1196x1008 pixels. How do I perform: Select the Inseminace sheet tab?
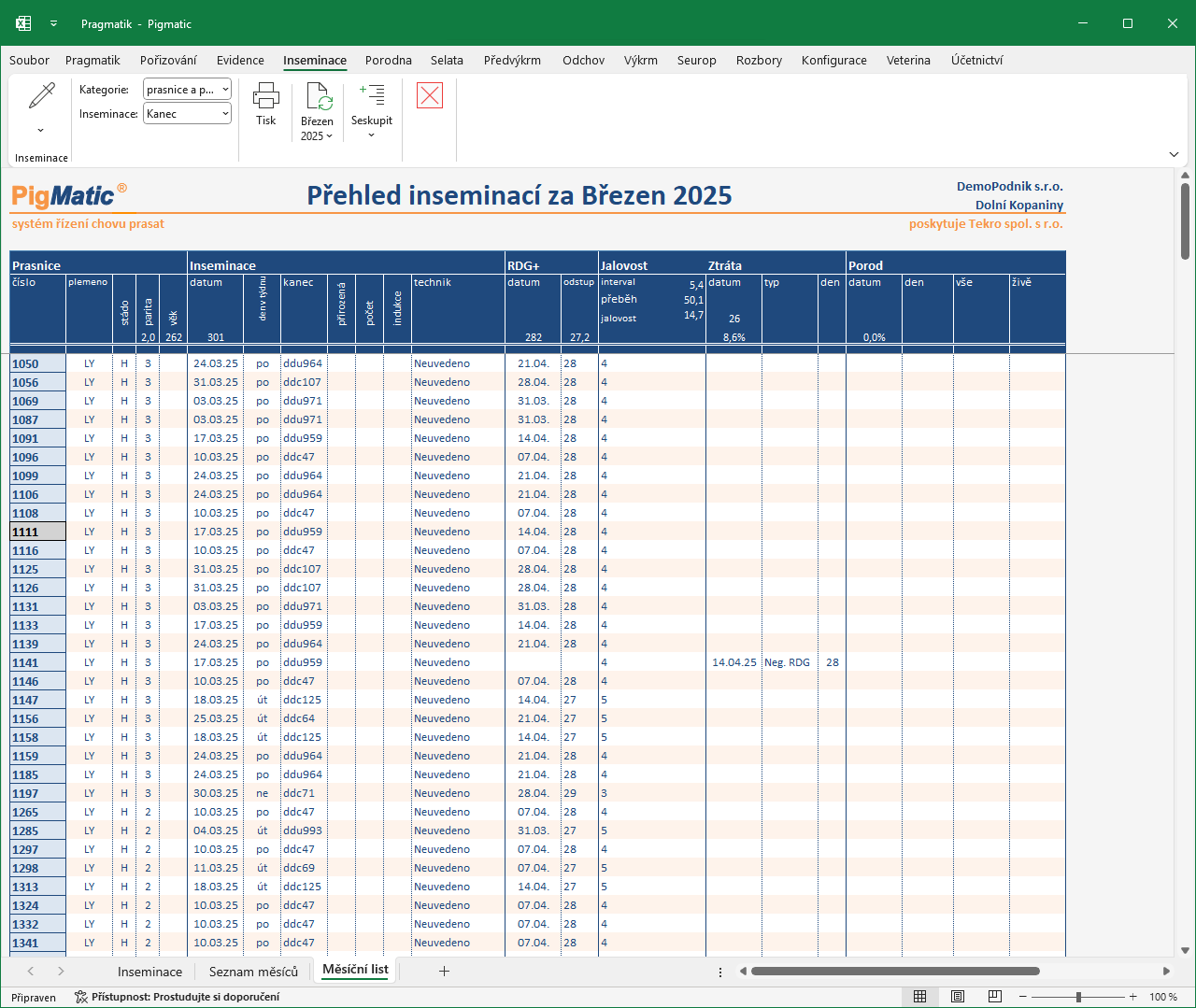coord(149,972)
